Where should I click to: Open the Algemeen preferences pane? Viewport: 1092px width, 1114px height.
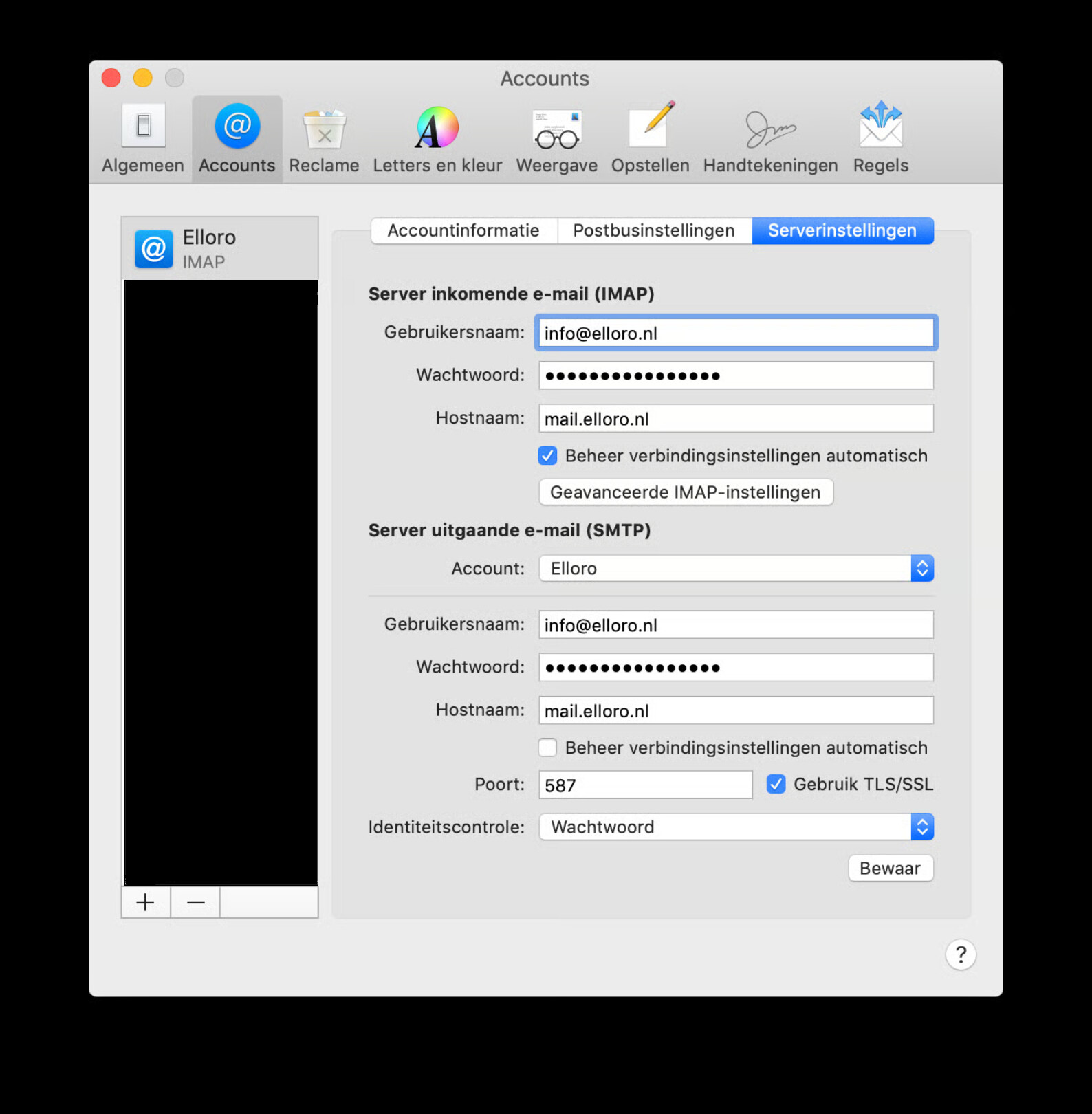coord(143,139)
